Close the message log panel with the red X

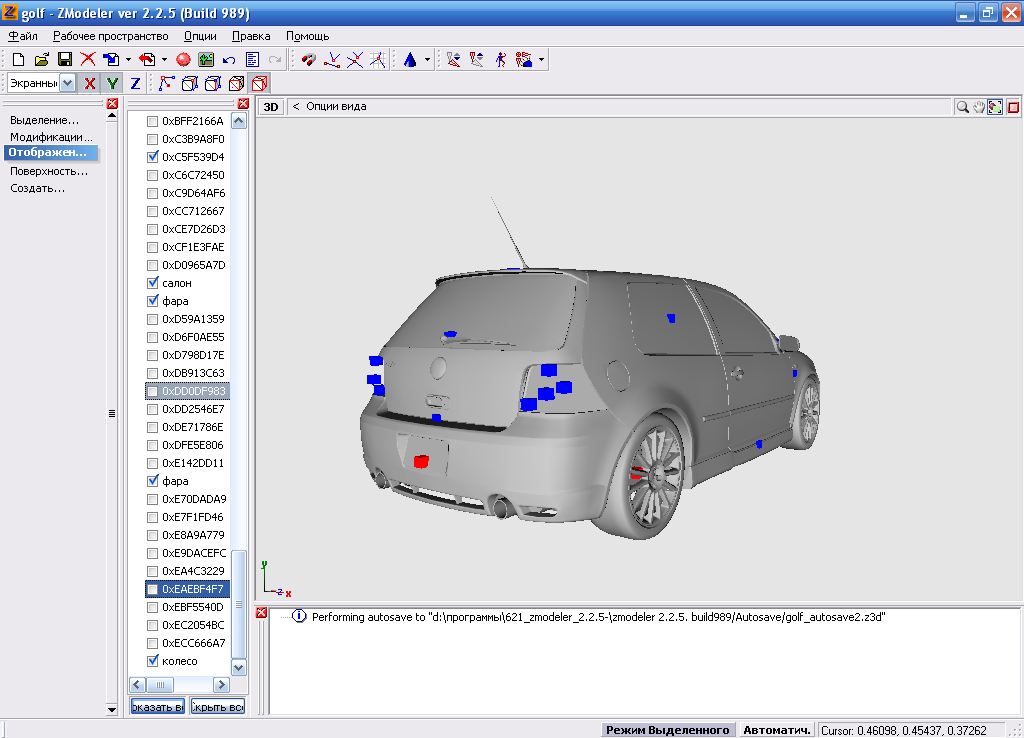261,613
